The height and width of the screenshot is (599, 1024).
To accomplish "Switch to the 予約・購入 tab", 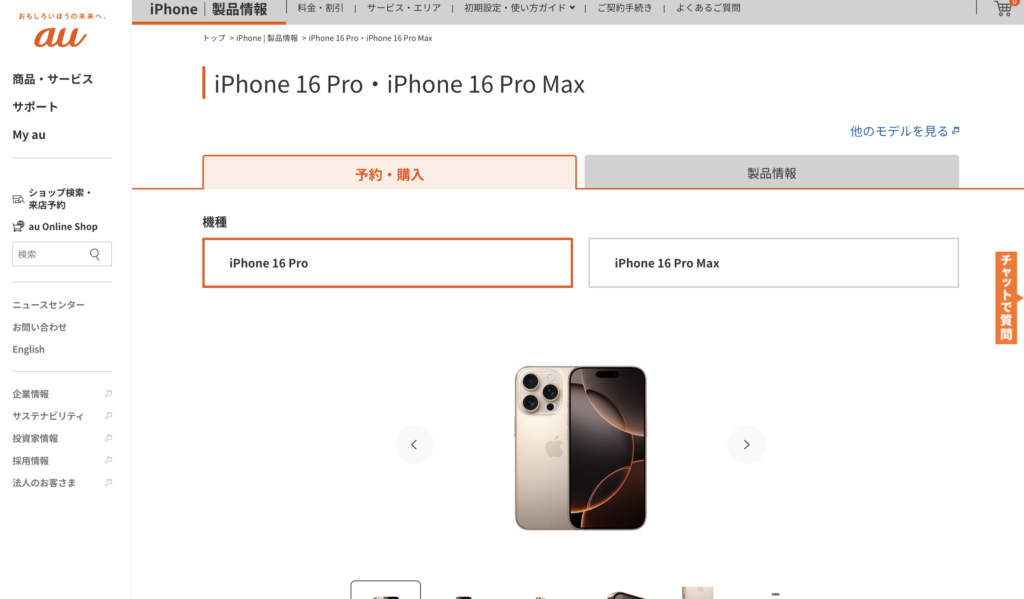I will 389,173.
